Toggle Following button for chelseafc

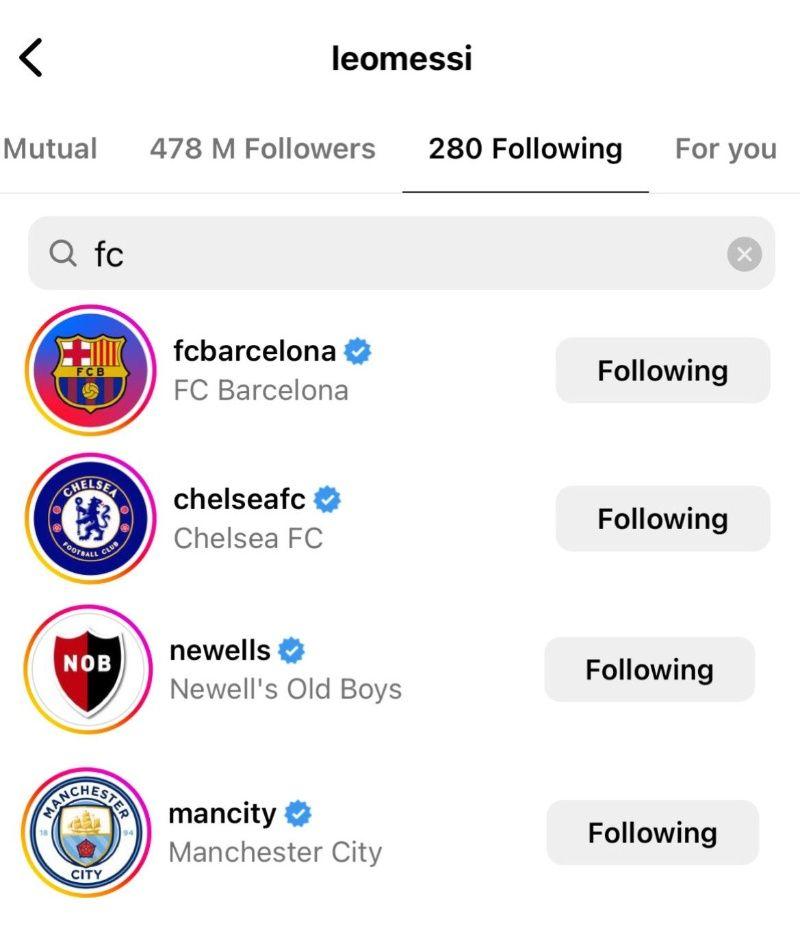pos(662,519)
